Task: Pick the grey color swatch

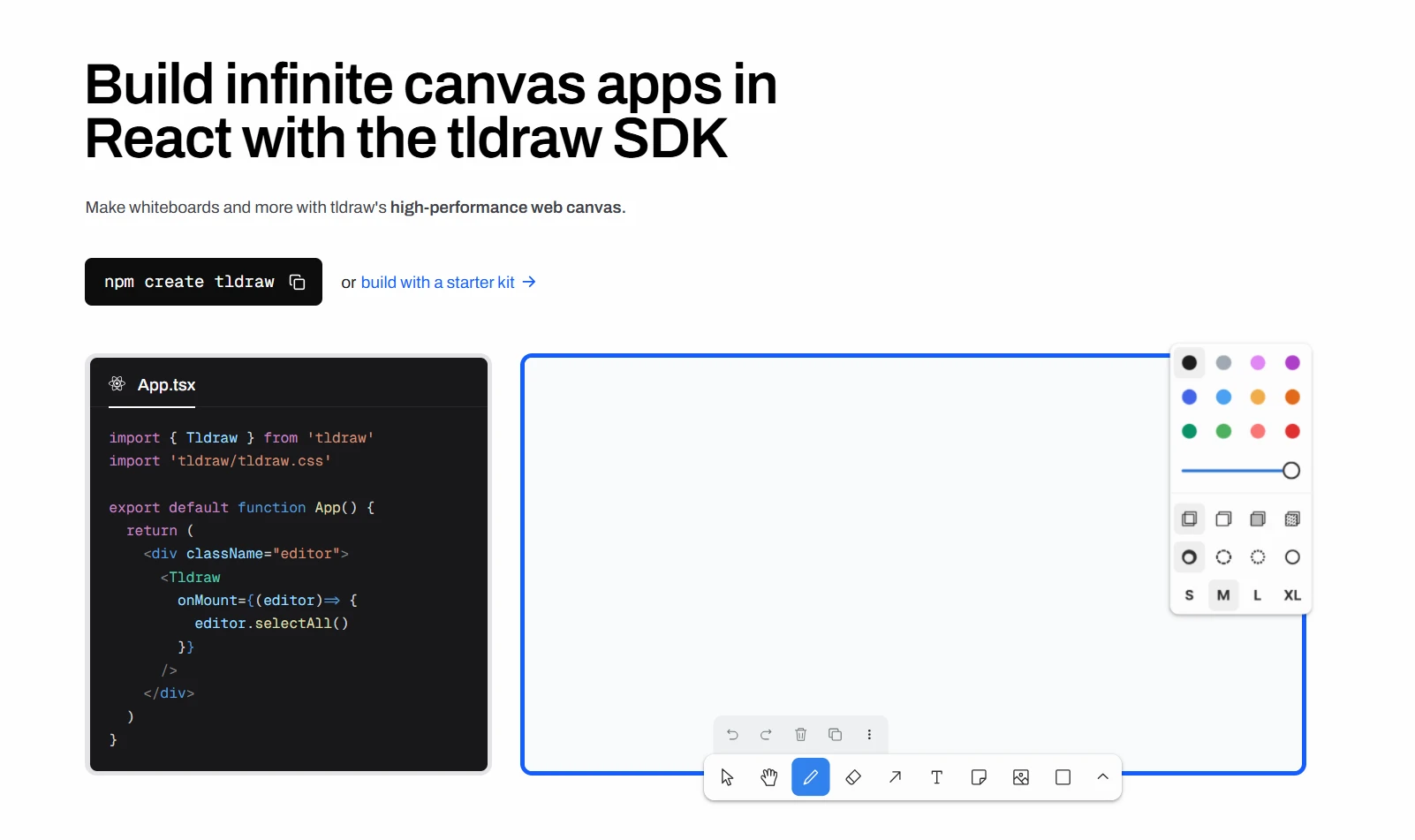Action: (x=1223, y=363)
